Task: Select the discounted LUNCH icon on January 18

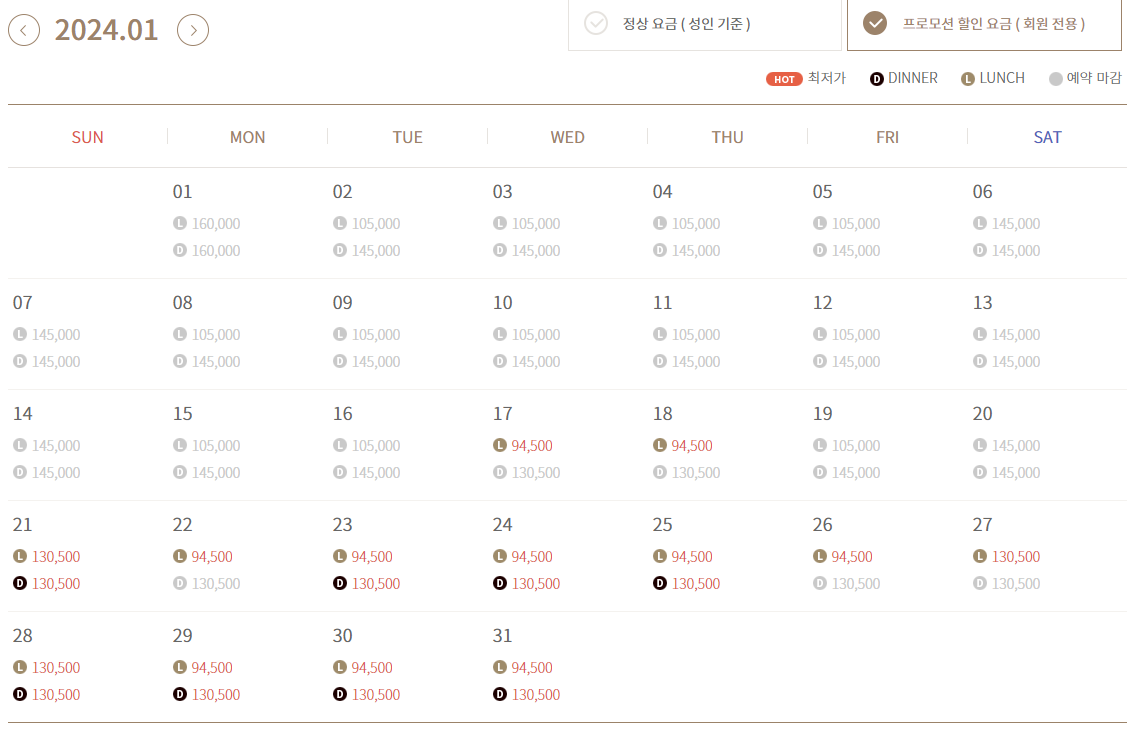Action: click(x=658, y=445)
